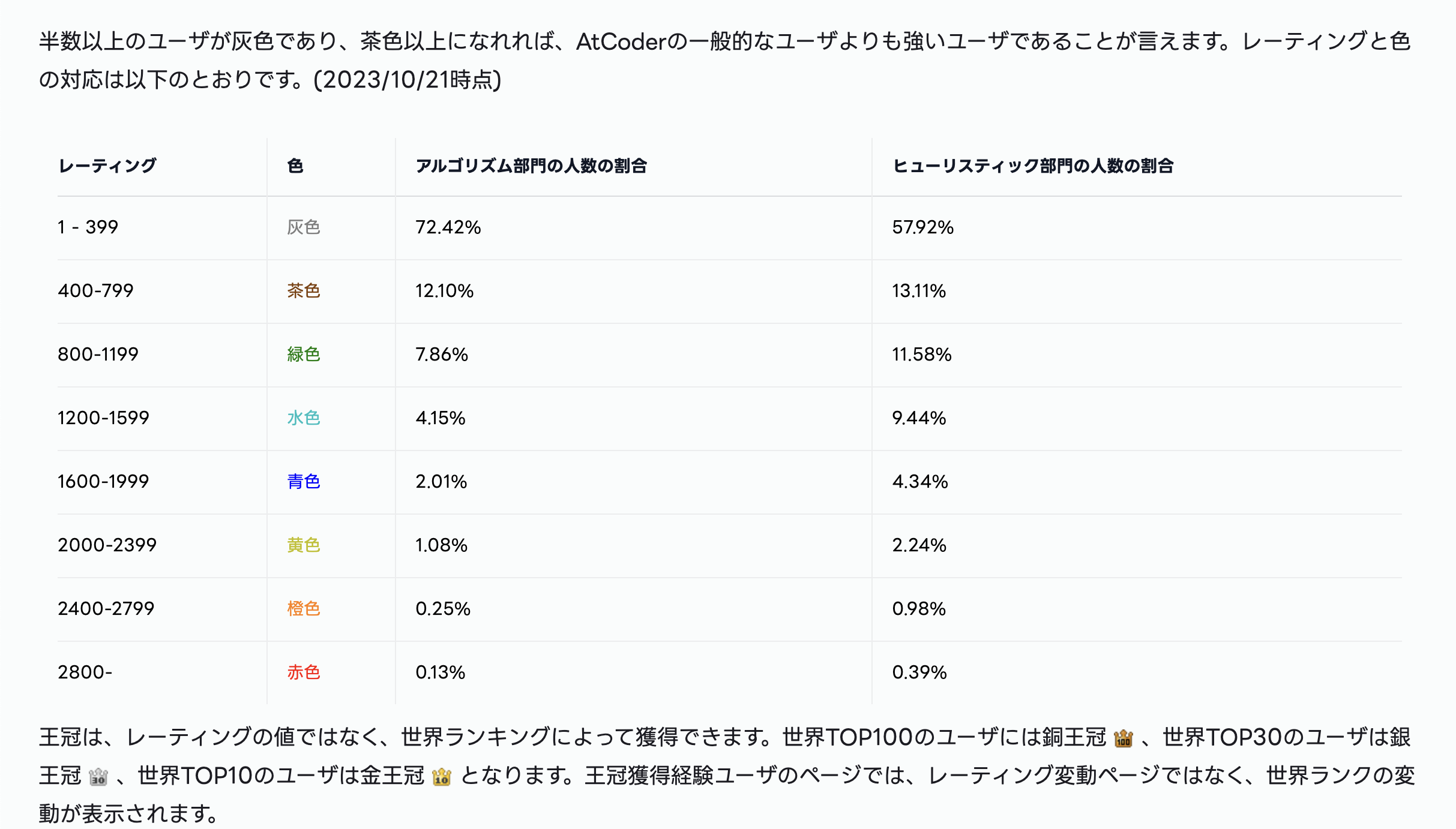Click the silver crown emoji icon

(x=98, y=777)
